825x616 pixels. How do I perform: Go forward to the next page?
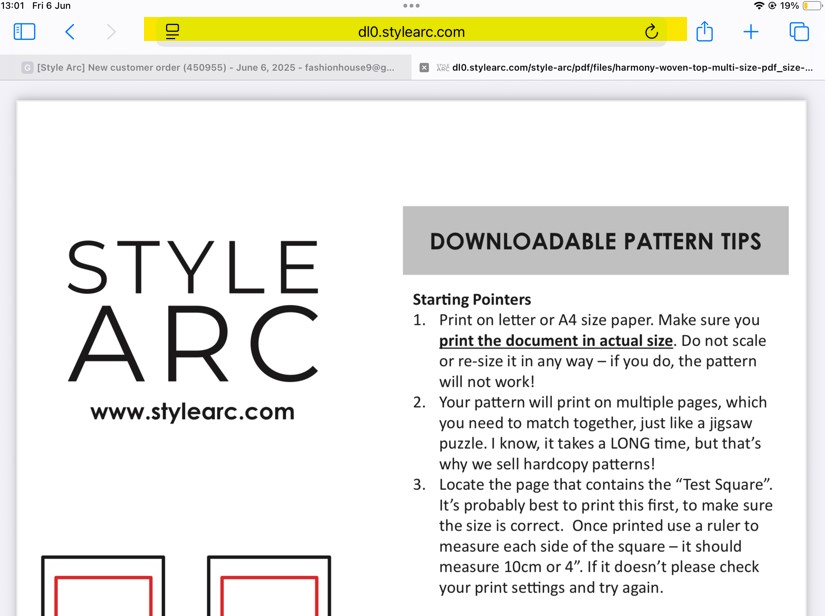tap(110, 32)
